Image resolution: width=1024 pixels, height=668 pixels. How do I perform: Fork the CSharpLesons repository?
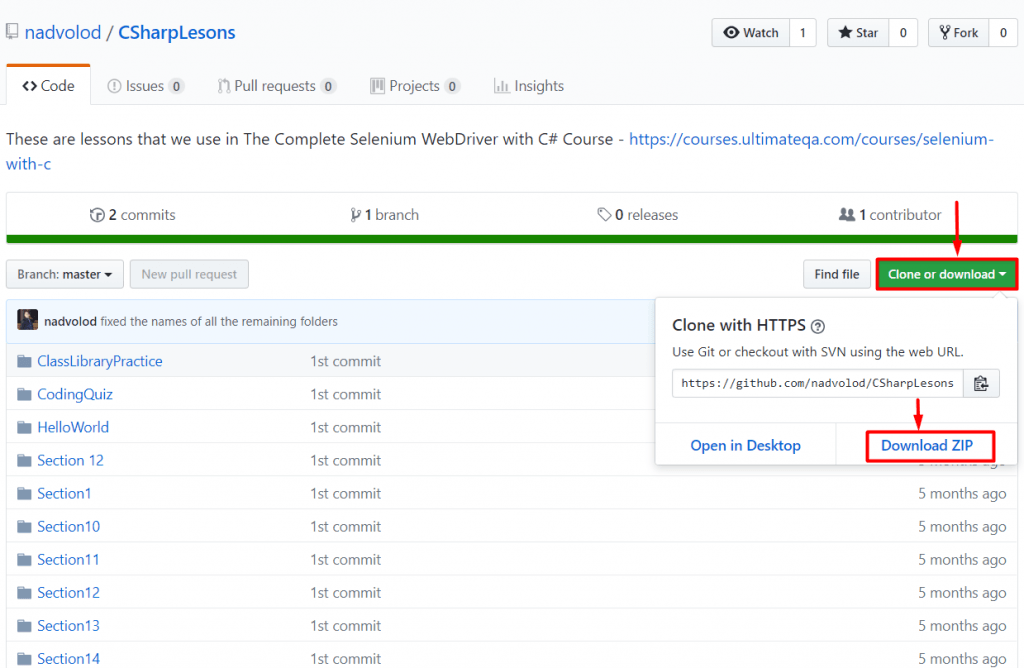957,32
